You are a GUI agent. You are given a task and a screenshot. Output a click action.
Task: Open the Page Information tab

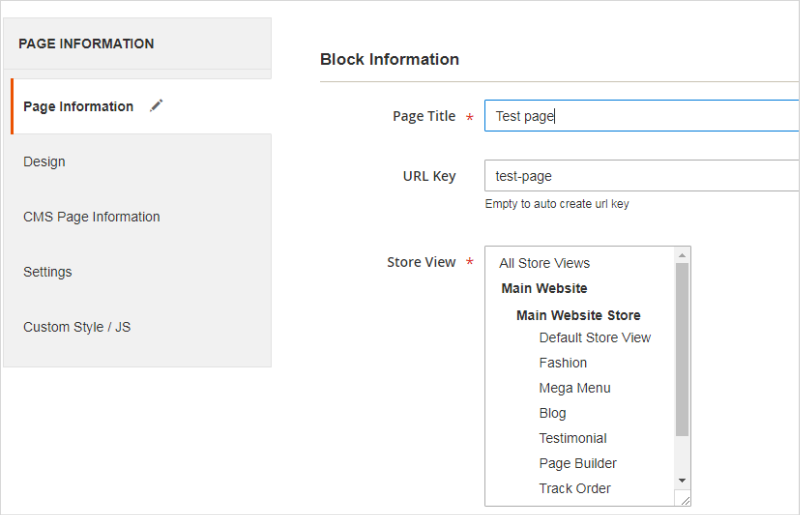click(x=78, y=107)
